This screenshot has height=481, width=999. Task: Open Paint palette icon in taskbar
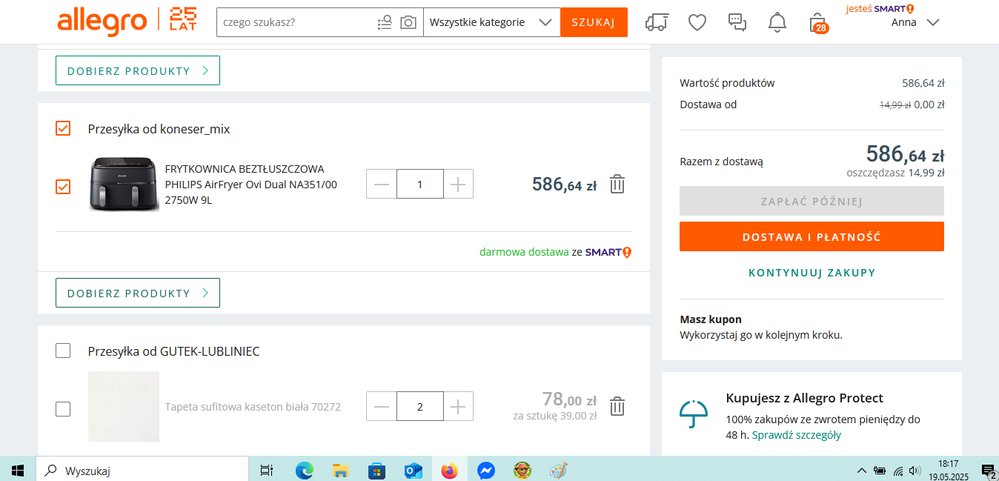tap(558, 471)
